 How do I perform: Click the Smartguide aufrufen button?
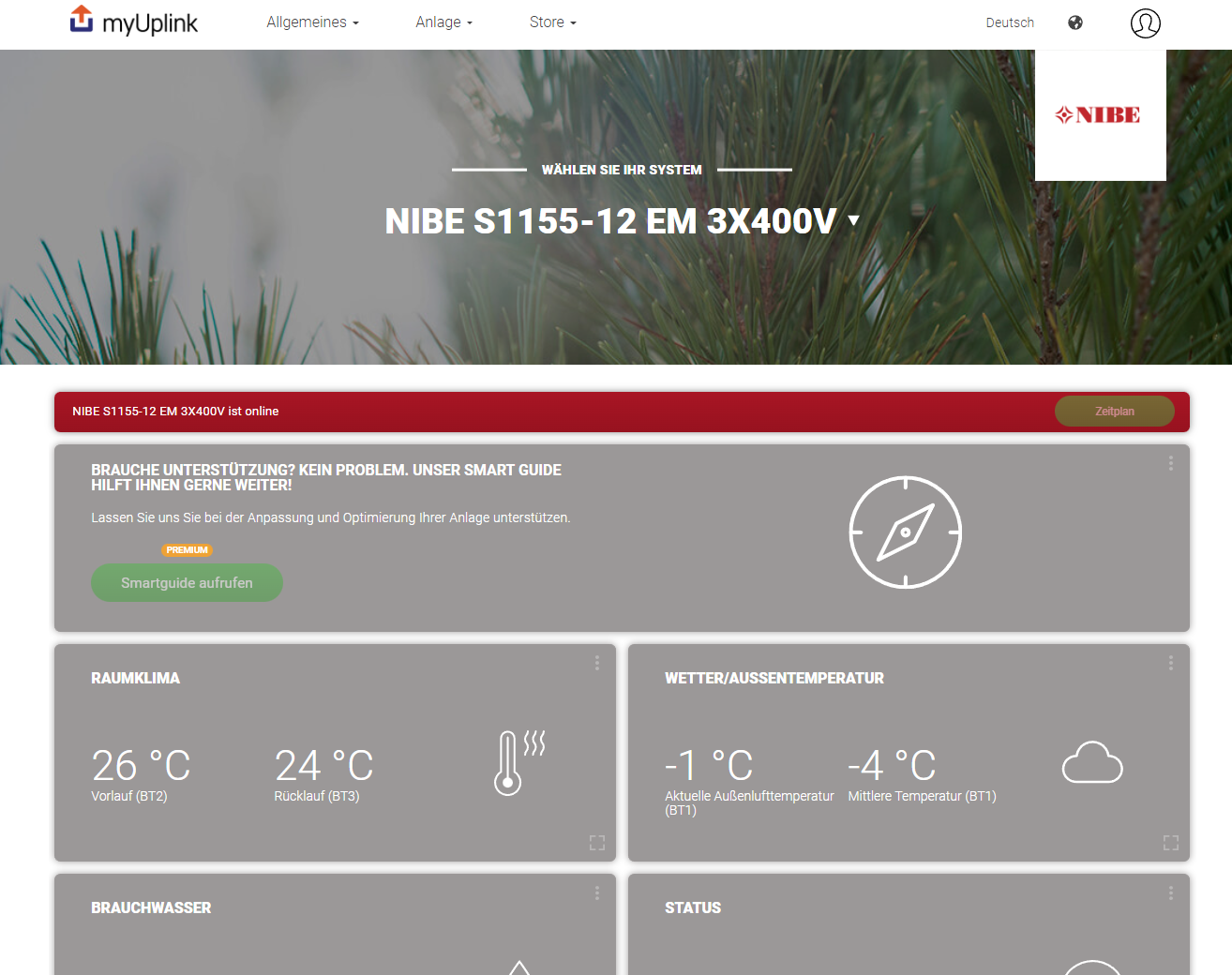click(x=187, y=582)
